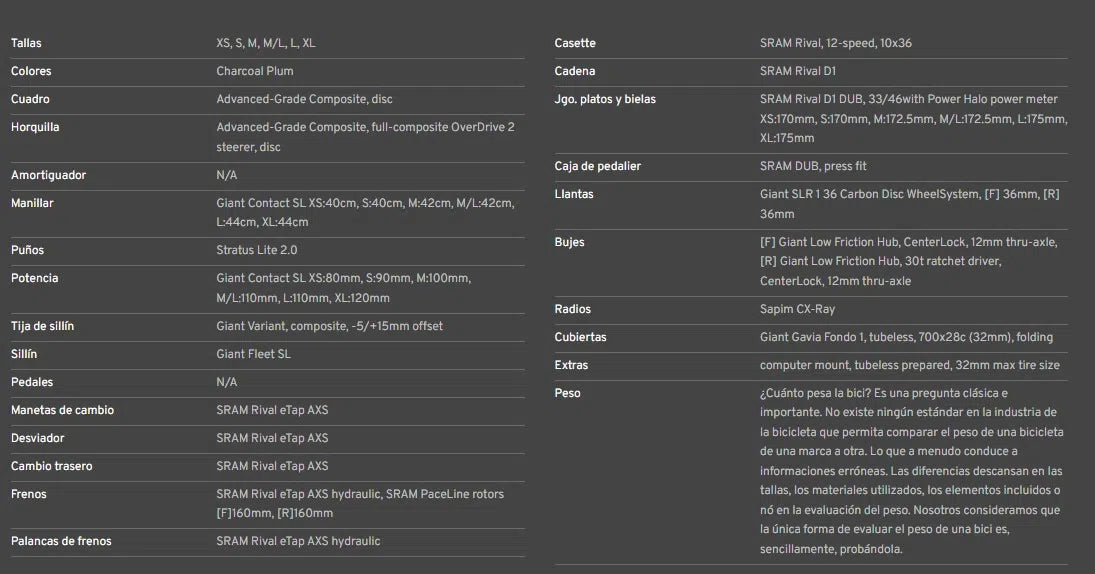Screen dimensions: 1095x574
Task: Click the 'Cubiertas' row label
Action: [580, 338]
